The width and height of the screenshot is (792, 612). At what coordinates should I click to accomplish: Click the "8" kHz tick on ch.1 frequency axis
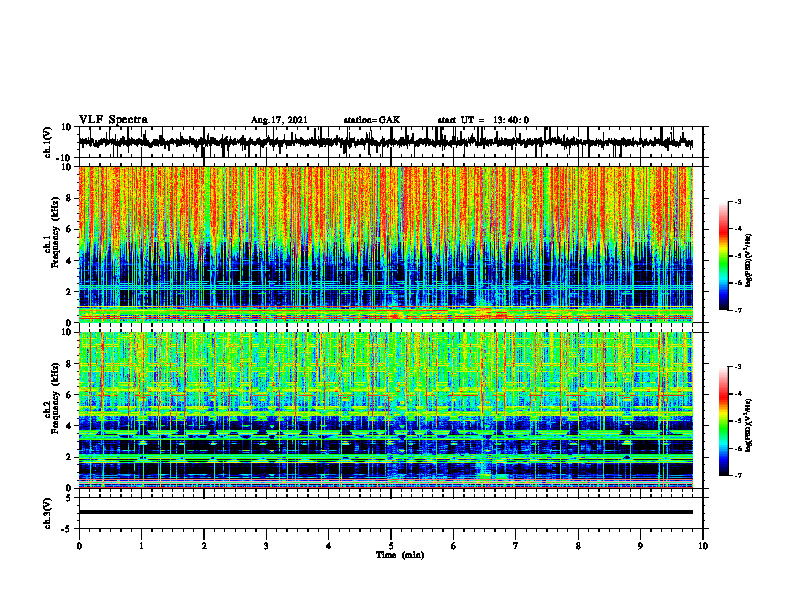coord(69,198)
